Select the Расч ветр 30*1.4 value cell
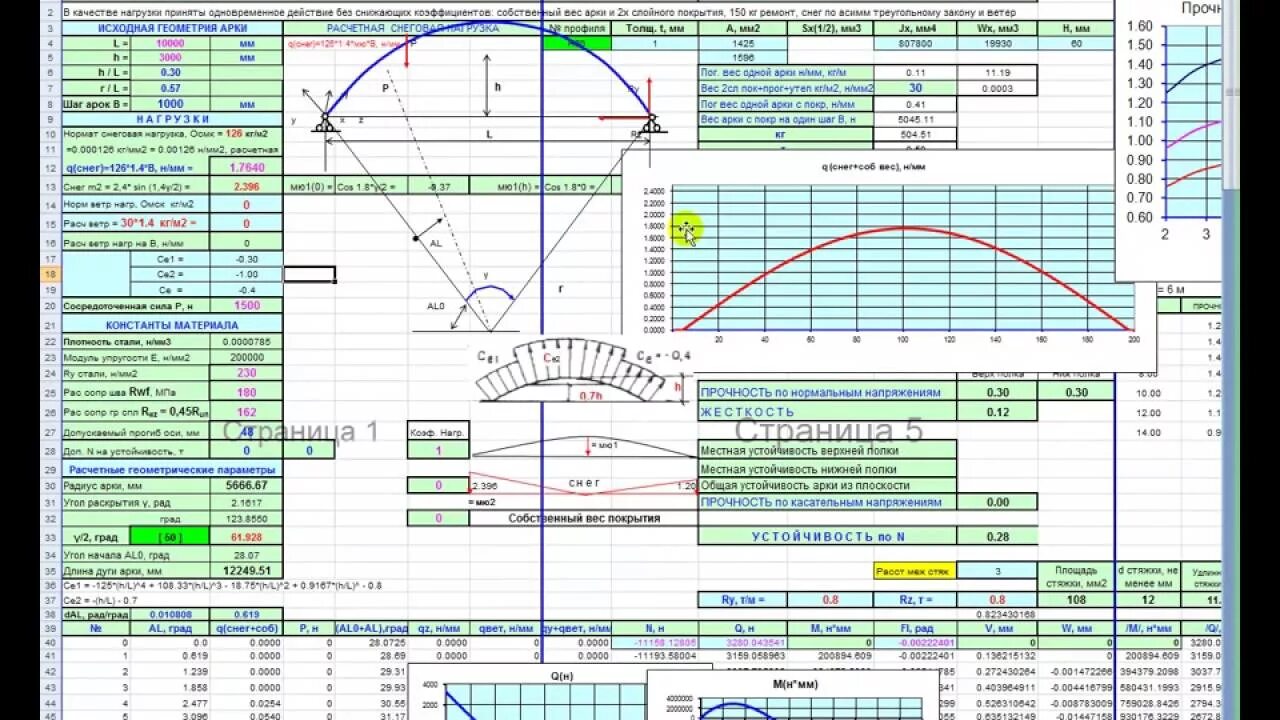The width and height of the screenshot is (1280, 720). coord(247,222)
